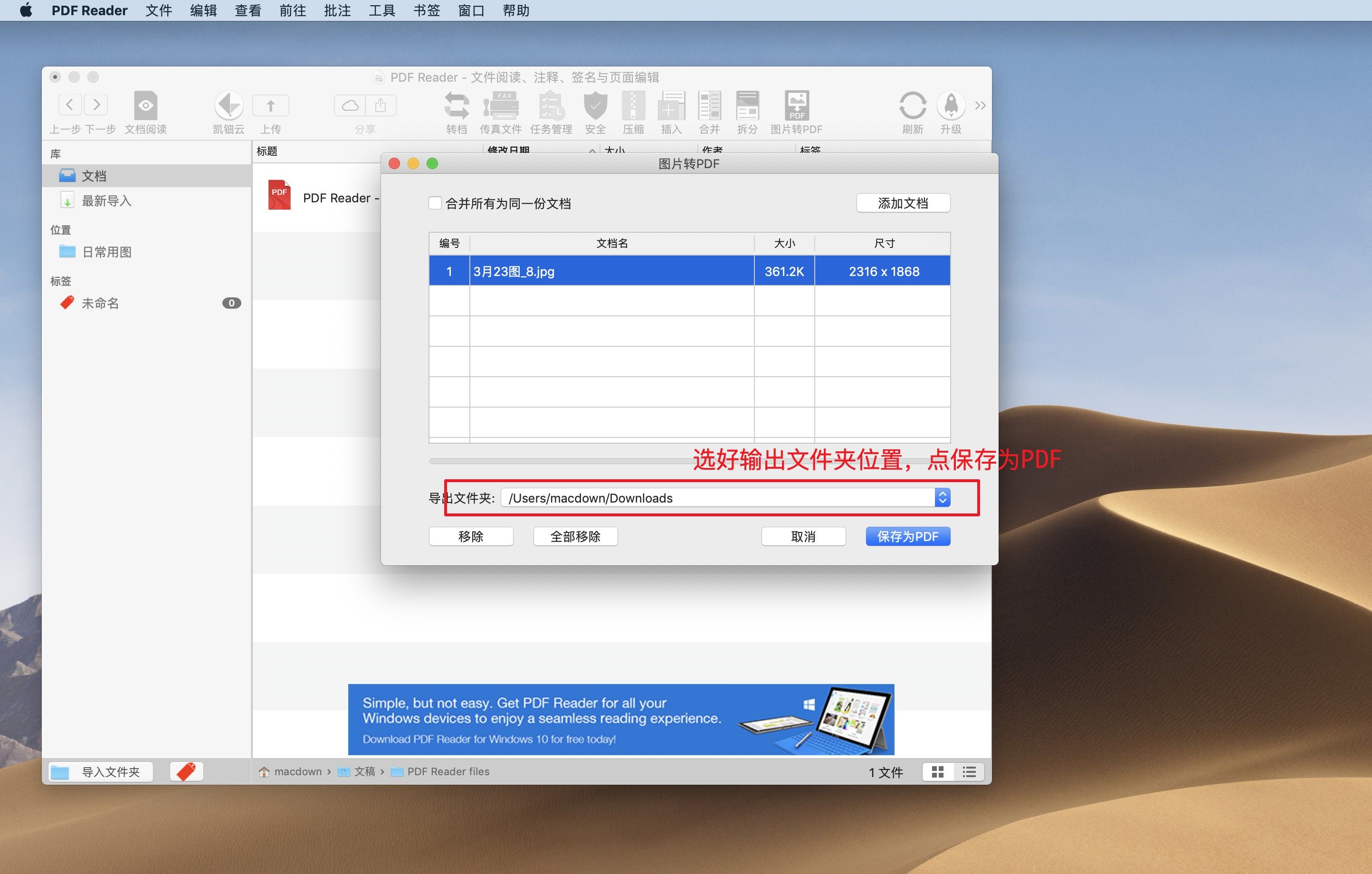Select the 压缩 compress tool
The height and width of the screenshot is (874, 1372).
633,111
